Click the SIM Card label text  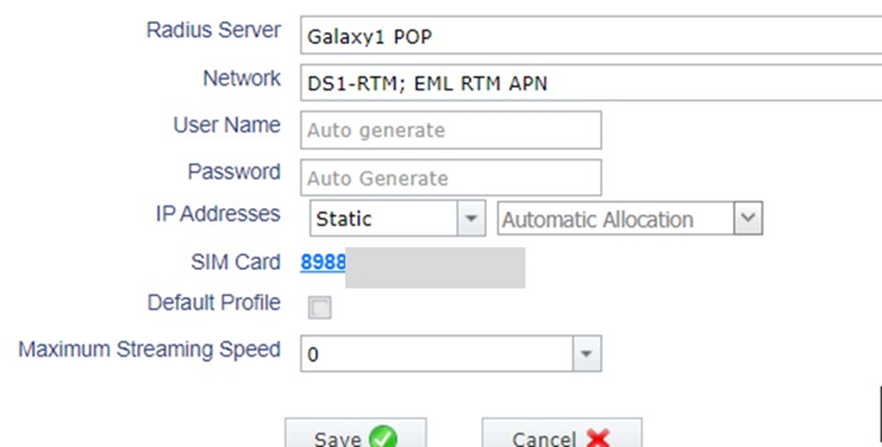point(235,263)
